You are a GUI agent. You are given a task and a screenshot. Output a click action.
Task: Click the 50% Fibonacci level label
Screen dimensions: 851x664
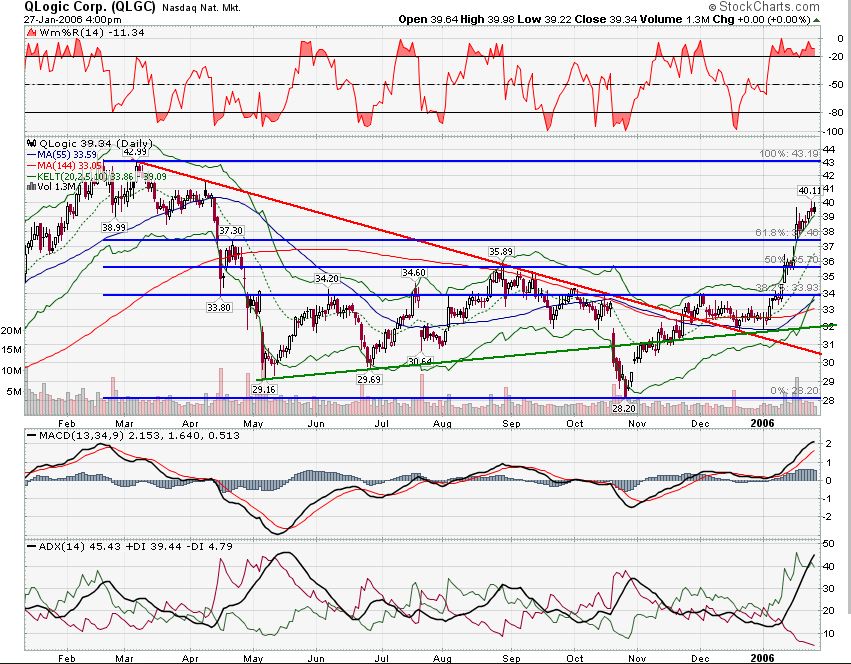click(x=791, y=260)
